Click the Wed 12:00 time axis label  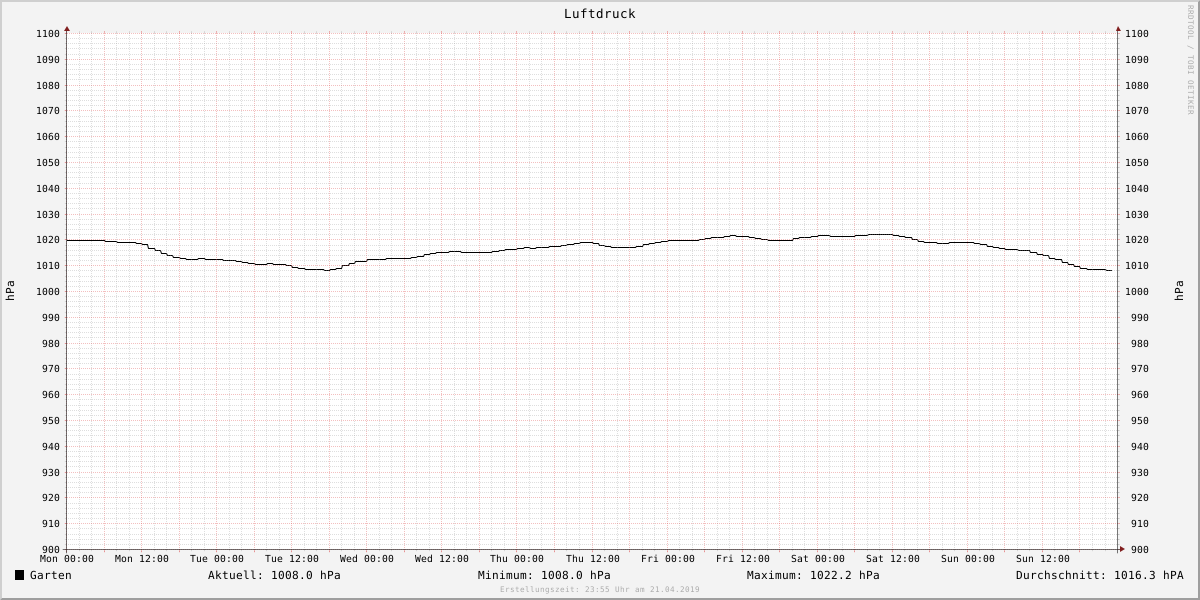(x=442, y=559)
